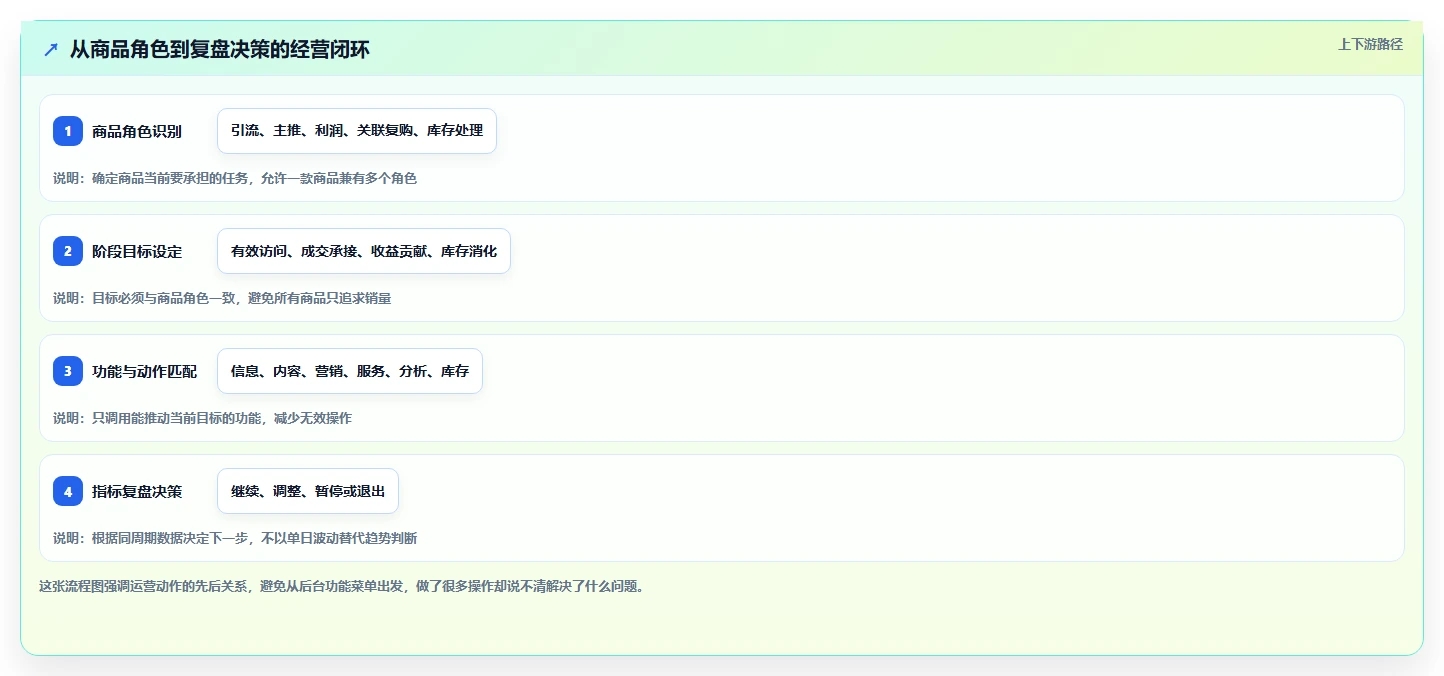Viewport: 1444px width, 676px height.
Task: Click the step 4 number badge
Action: click(68, 491)
